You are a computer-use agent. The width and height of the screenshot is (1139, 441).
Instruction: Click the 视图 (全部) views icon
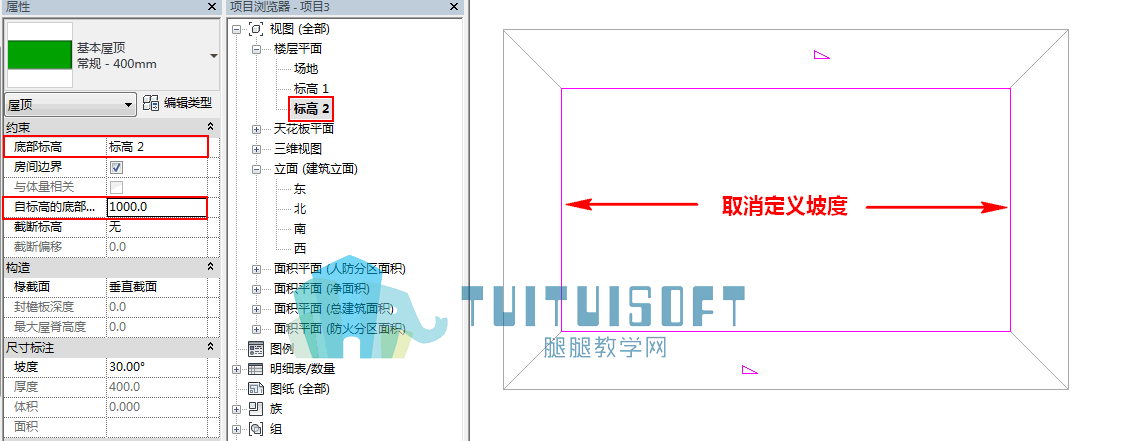[x=256, y=29]
